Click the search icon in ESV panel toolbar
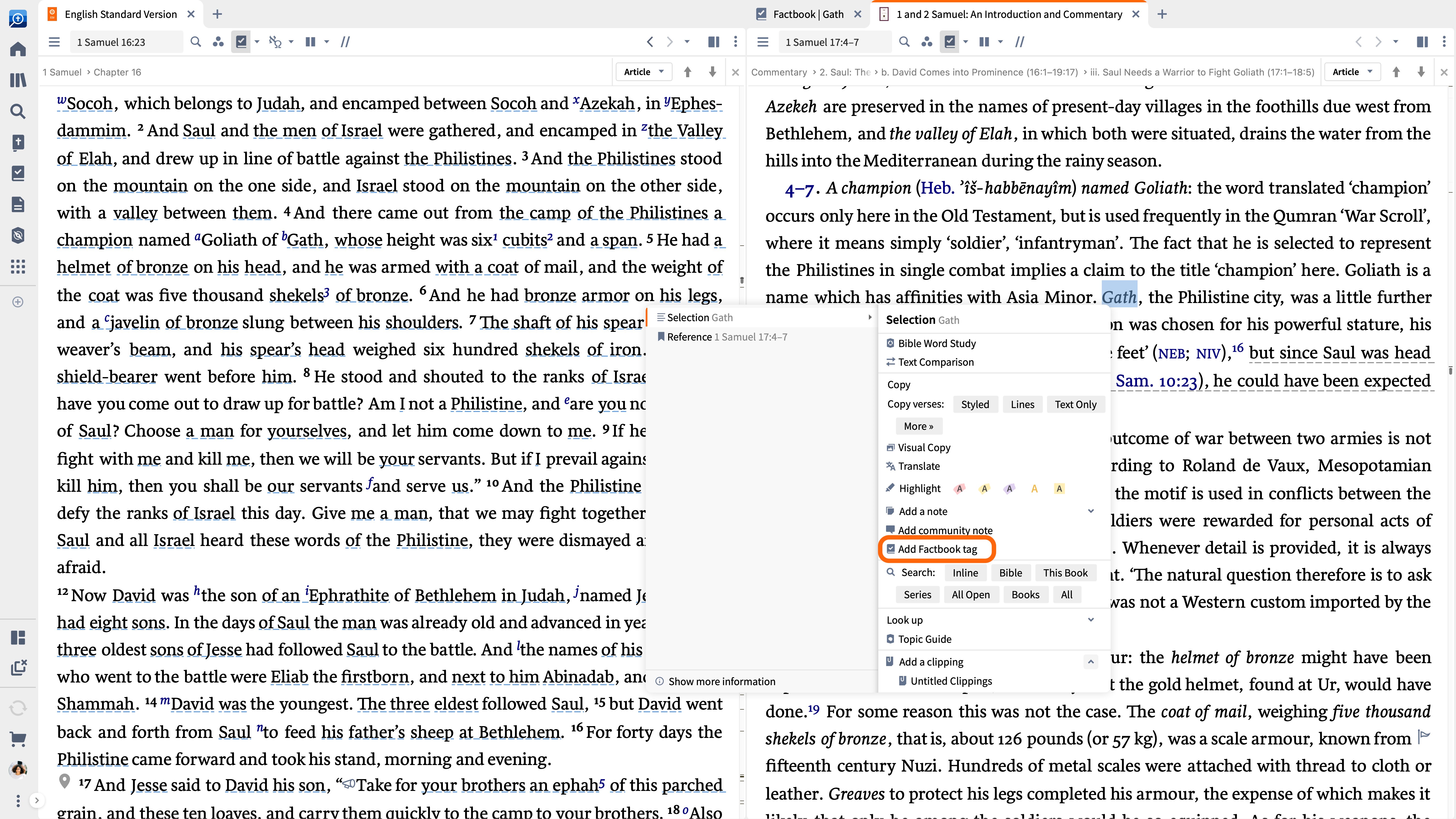Image resolution: width=1456 pixels, height=819 pixels. click(196, 42)
